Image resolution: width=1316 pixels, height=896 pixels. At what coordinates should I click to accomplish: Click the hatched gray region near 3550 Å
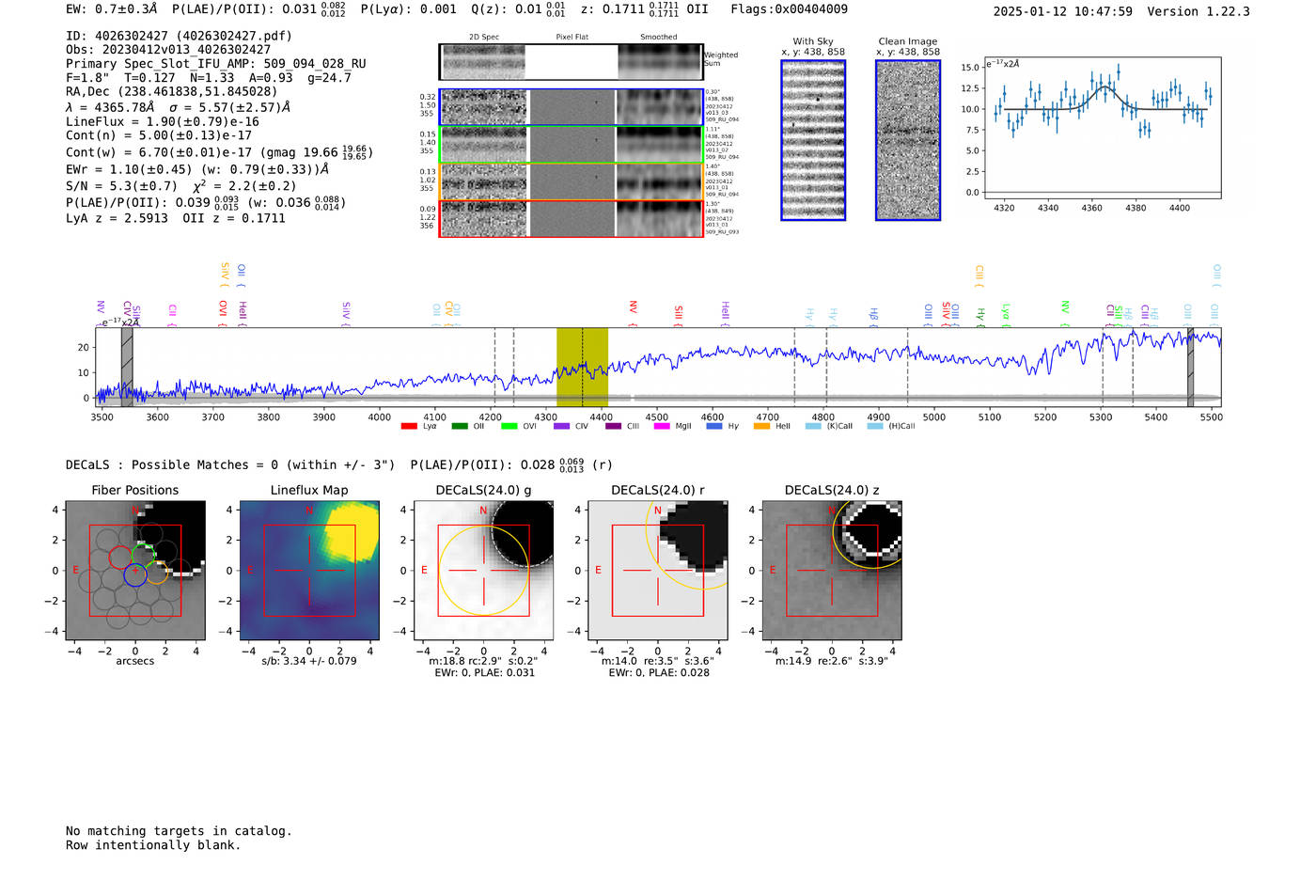(127, 367)
